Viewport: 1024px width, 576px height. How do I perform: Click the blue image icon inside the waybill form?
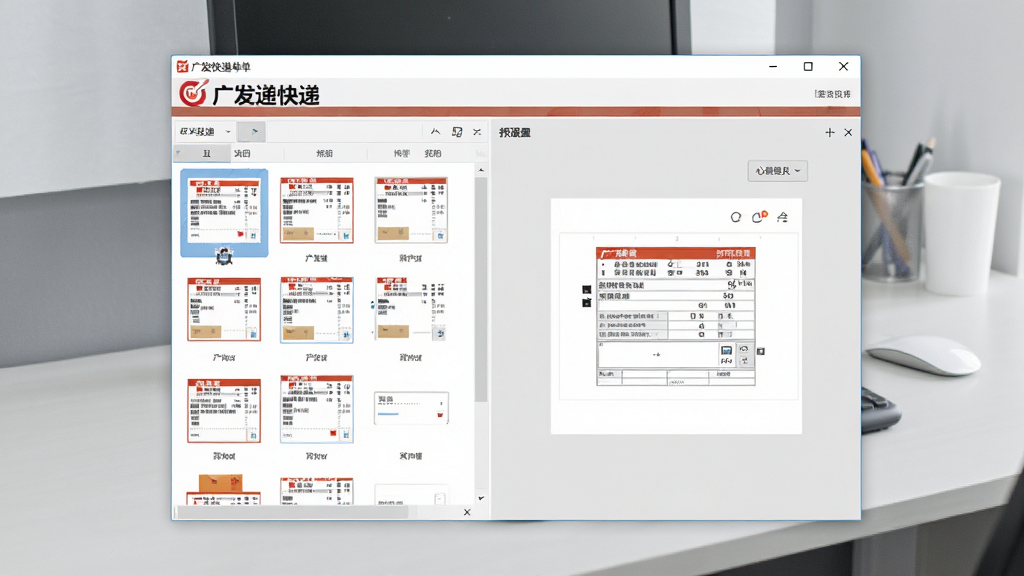click(726, 351)
